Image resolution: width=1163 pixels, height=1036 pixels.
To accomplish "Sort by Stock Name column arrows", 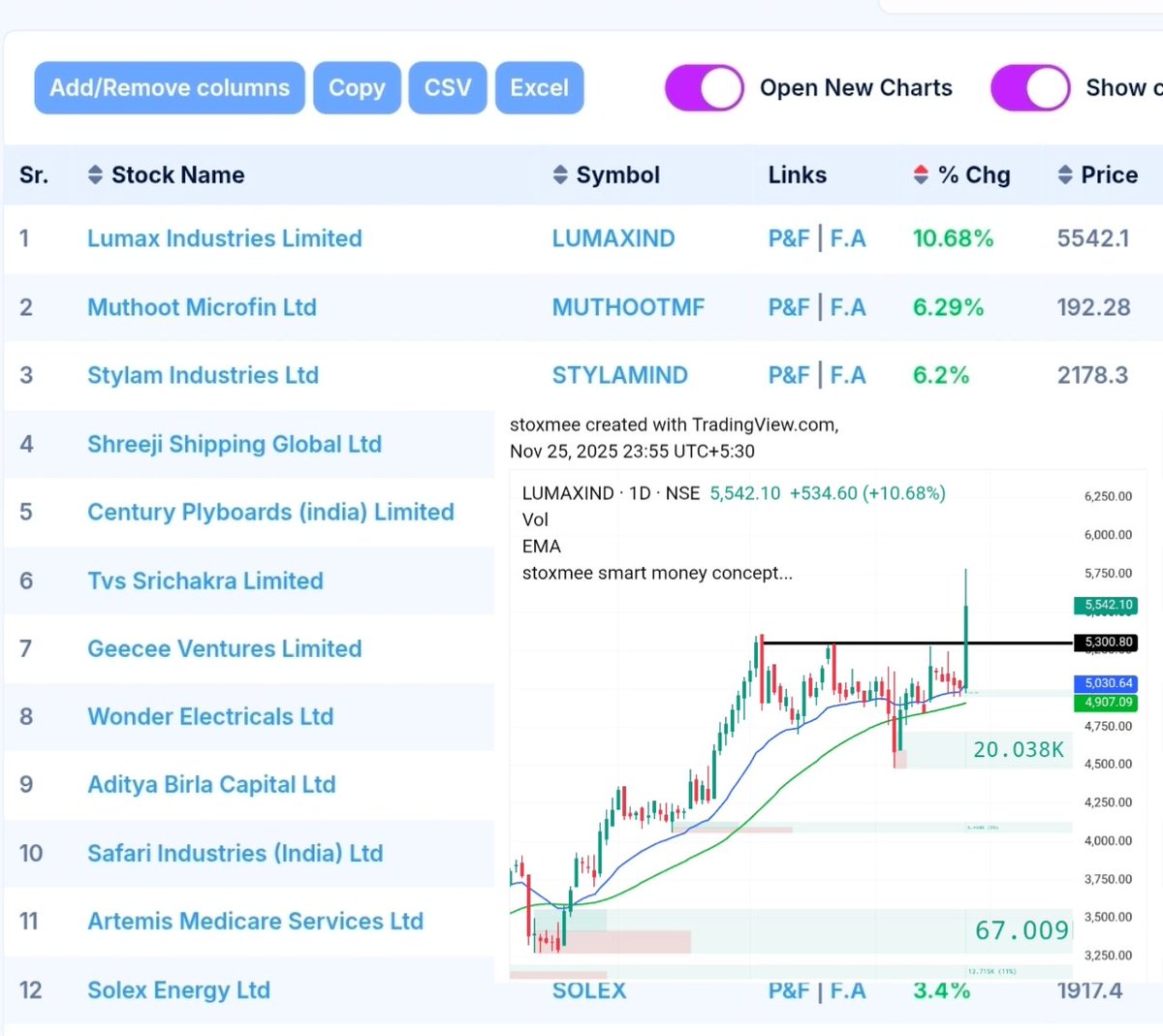I will [95, 175].
